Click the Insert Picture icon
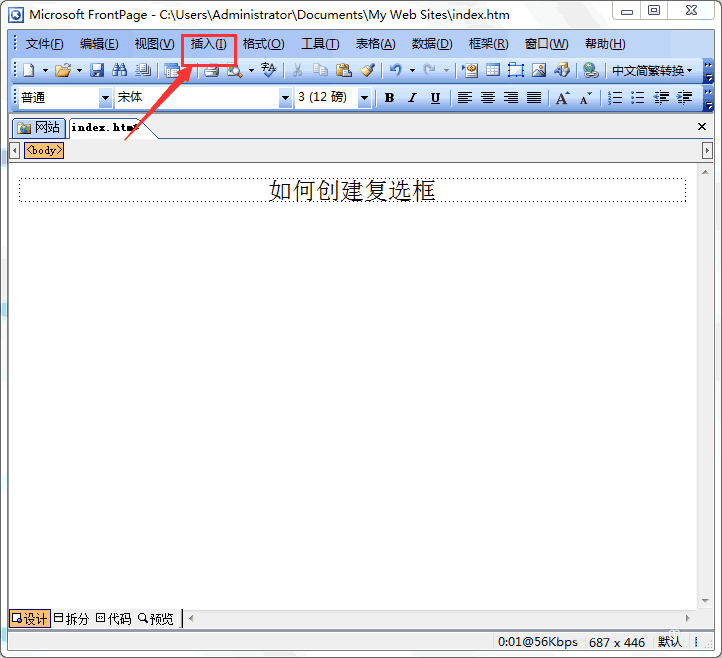 pos(539,70)
